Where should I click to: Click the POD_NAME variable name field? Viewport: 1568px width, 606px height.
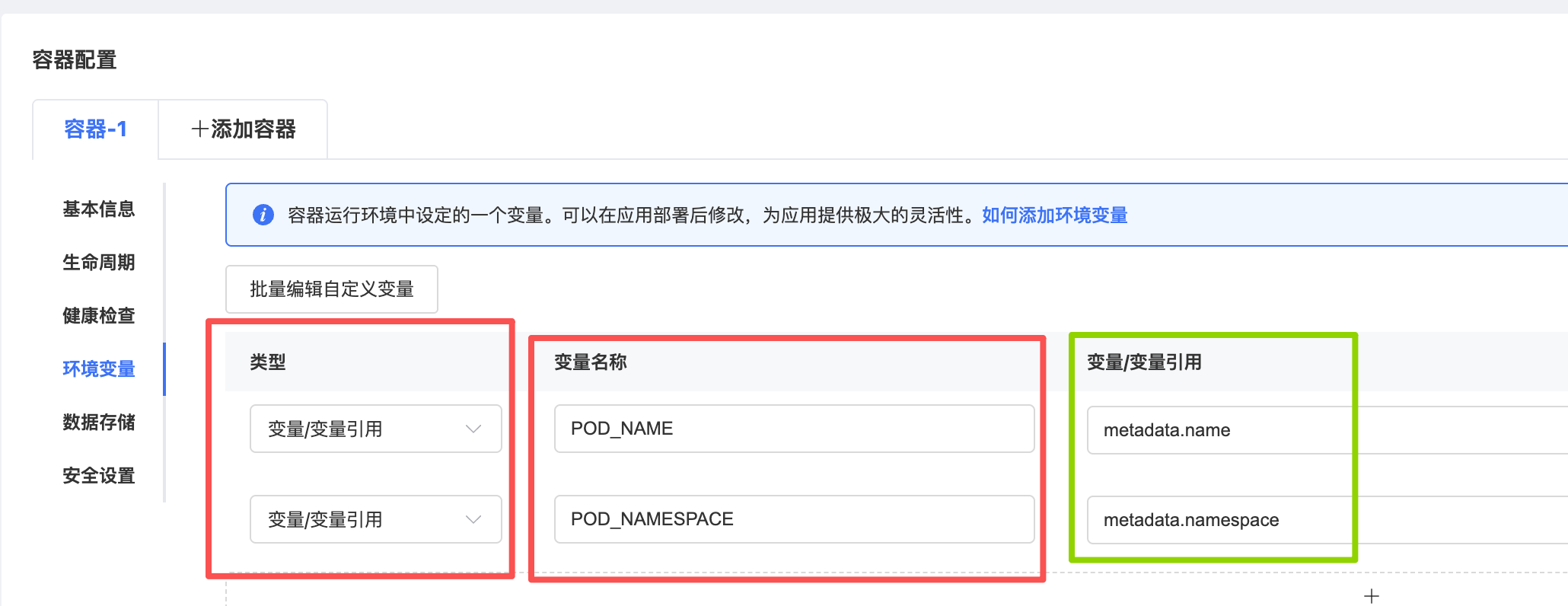click(793, 429)
